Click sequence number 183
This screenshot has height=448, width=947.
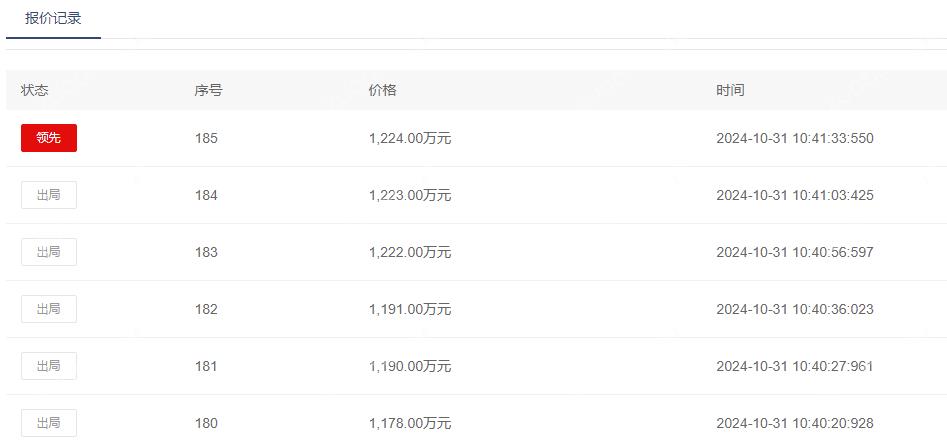(206, 252)
